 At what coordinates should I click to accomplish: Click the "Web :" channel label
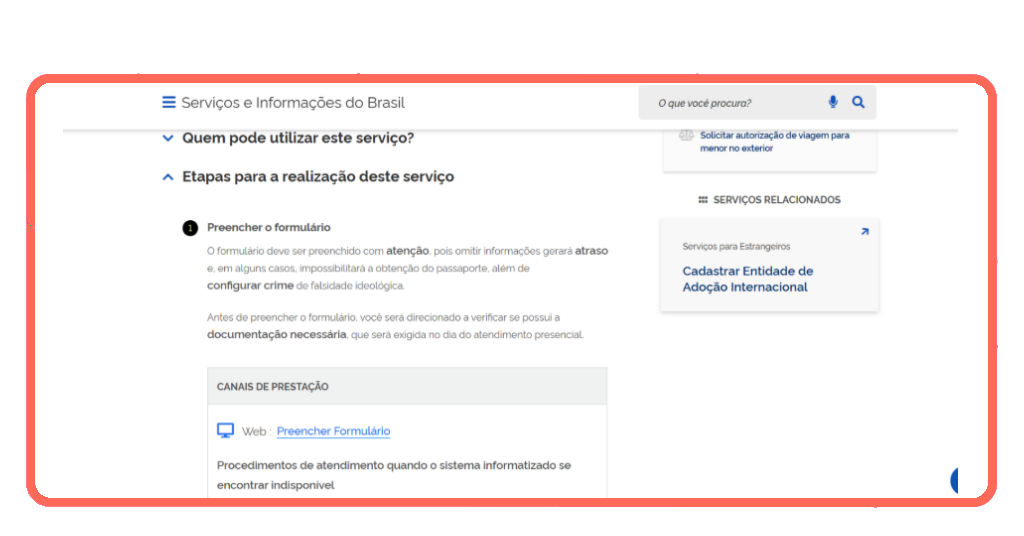click(256, 431)
